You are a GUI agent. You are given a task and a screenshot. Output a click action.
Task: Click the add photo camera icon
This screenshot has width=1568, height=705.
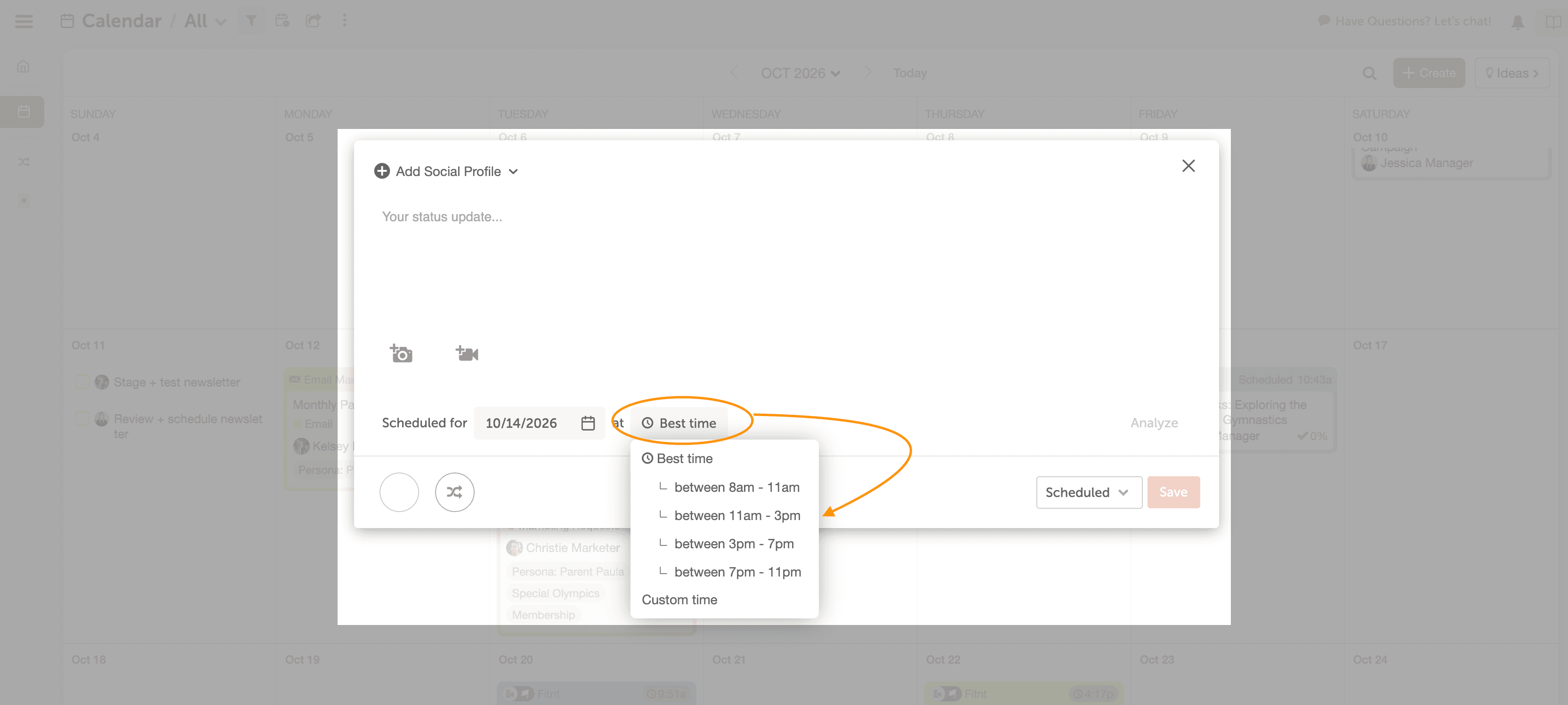[401, 353]
